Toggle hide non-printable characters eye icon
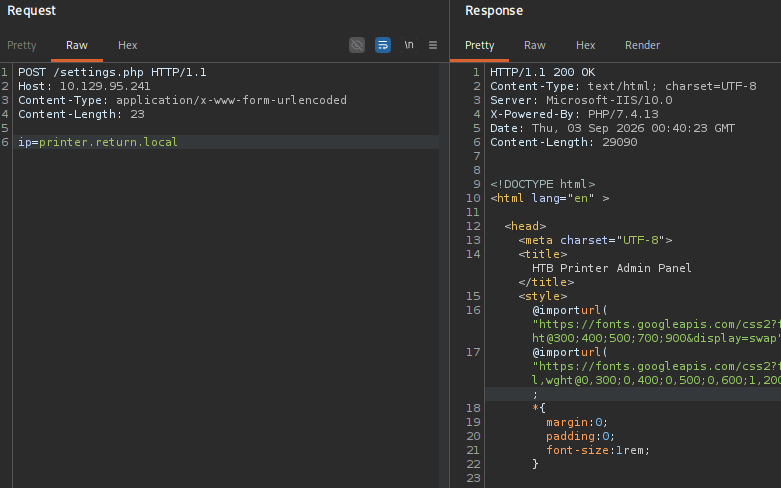Viewport: 781px width, 488px height. point(357,45)
